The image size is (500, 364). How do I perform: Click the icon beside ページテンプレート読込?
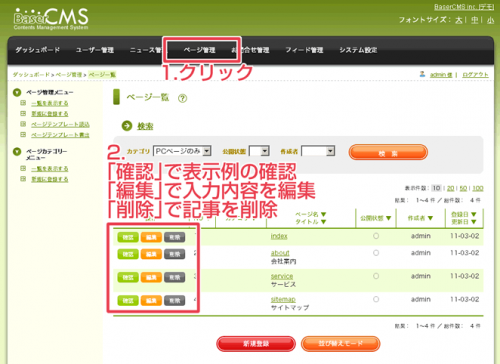[23, 124]
